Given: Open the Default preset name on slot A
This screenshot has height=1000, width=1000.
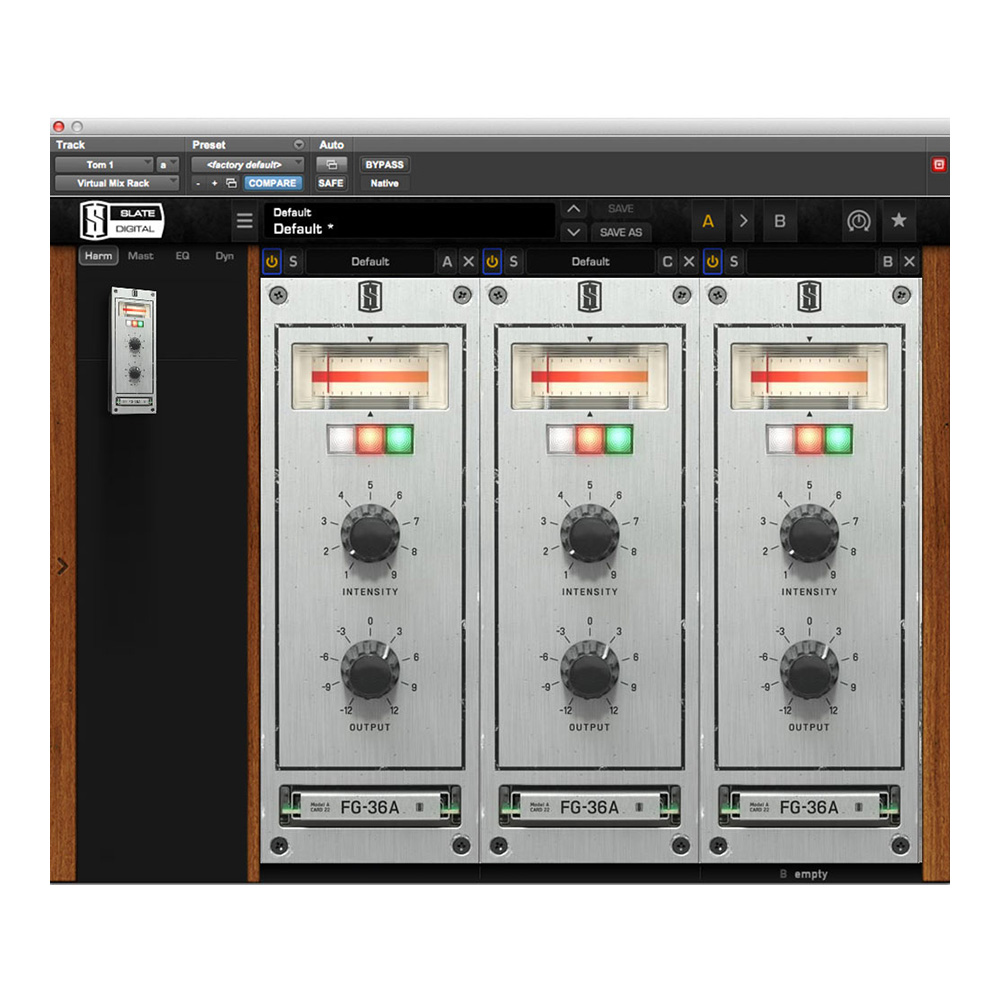Looking at the screenshot, I should tap(371, 261).
